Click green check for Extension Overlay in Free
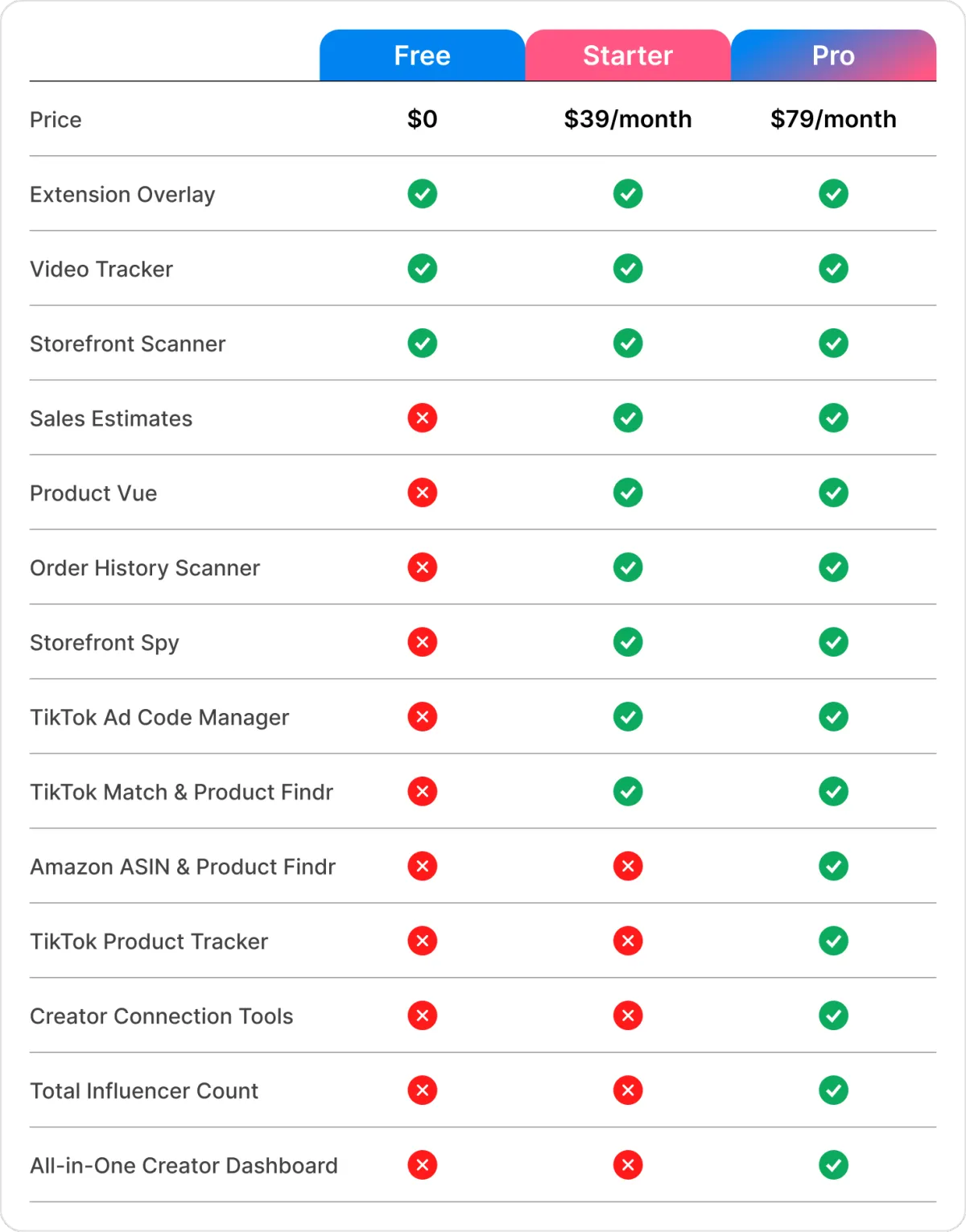966x1232 pixels. pos(422,194)
